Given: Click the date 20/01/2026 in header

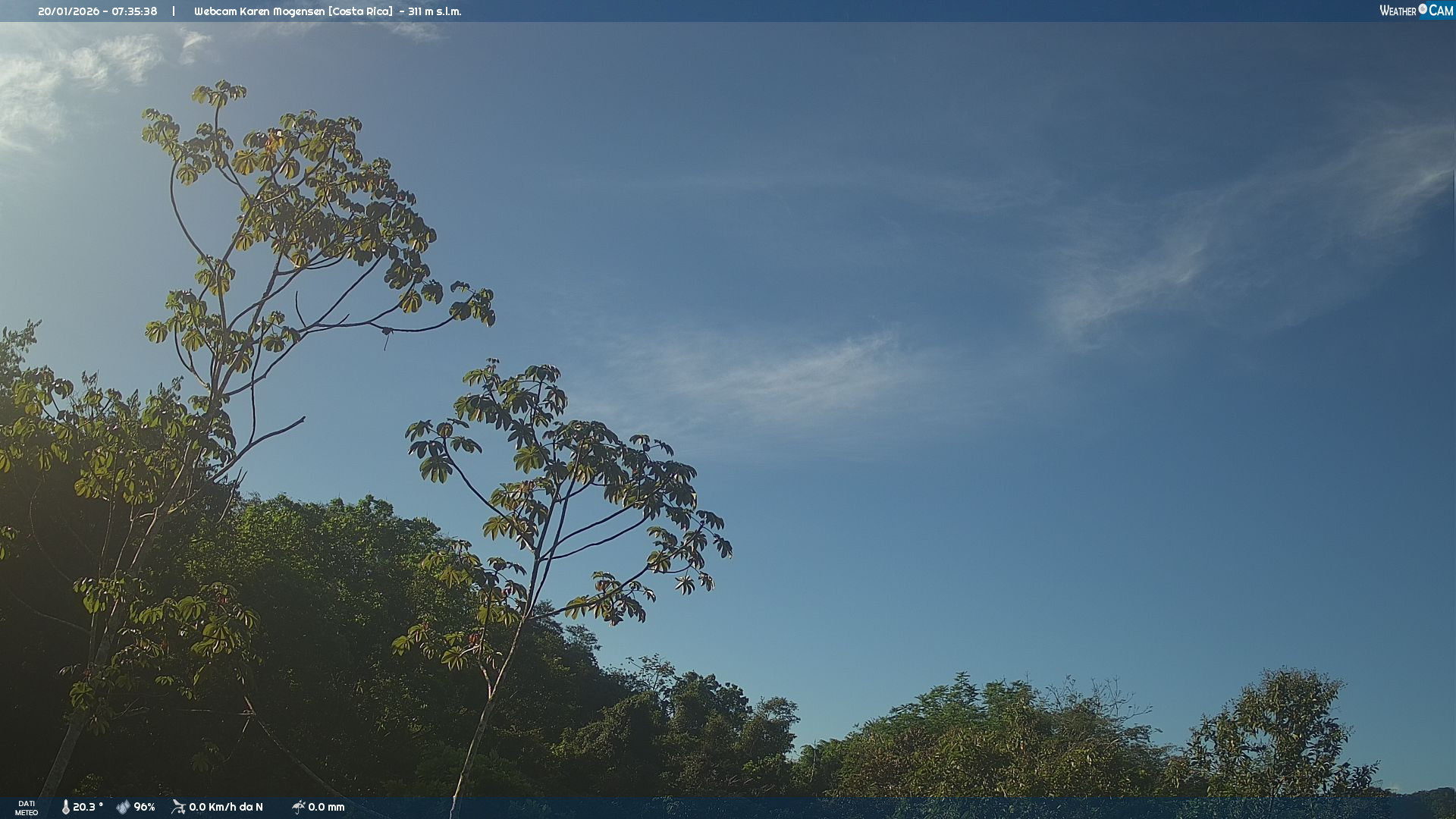Looking at the screenshot, I should point(68,11).
